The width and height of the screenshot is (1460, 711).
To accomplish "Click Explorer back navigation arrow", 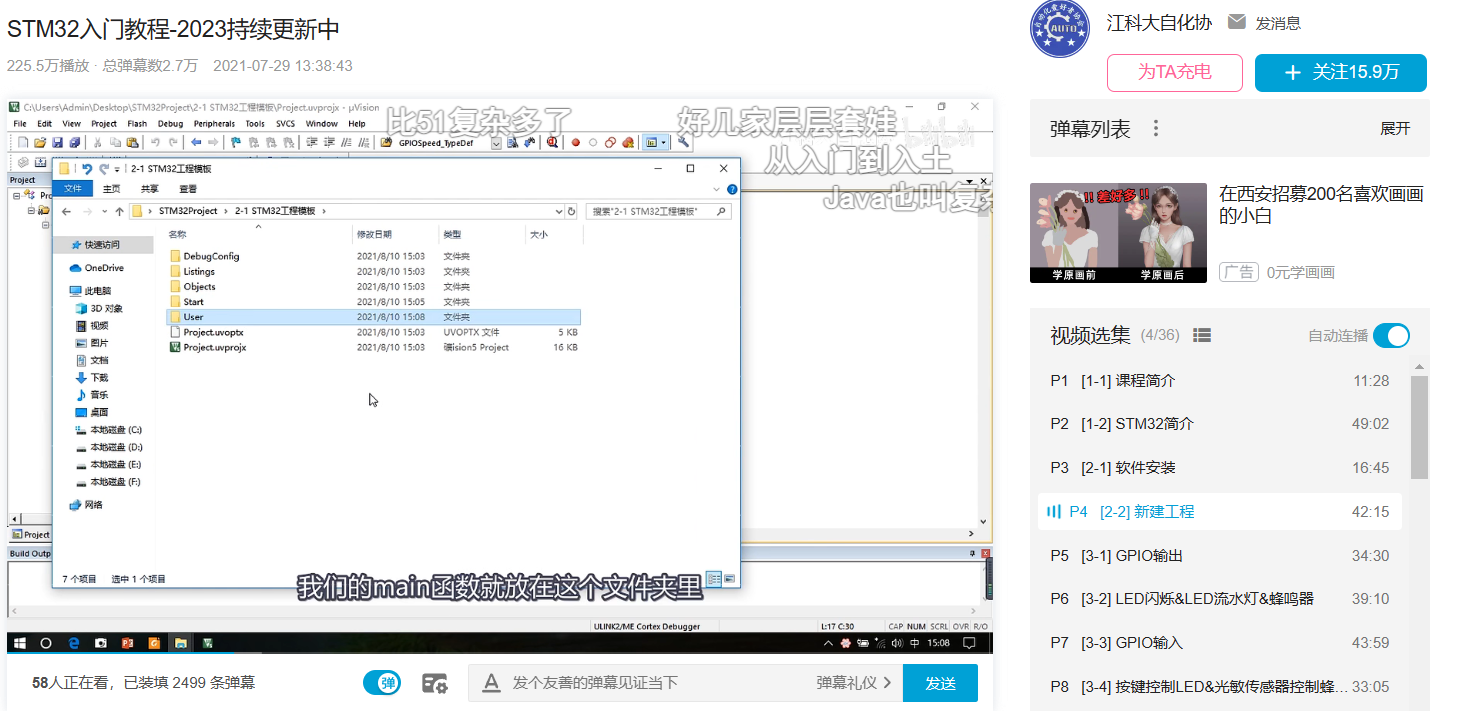I will [x=66, y=211].
